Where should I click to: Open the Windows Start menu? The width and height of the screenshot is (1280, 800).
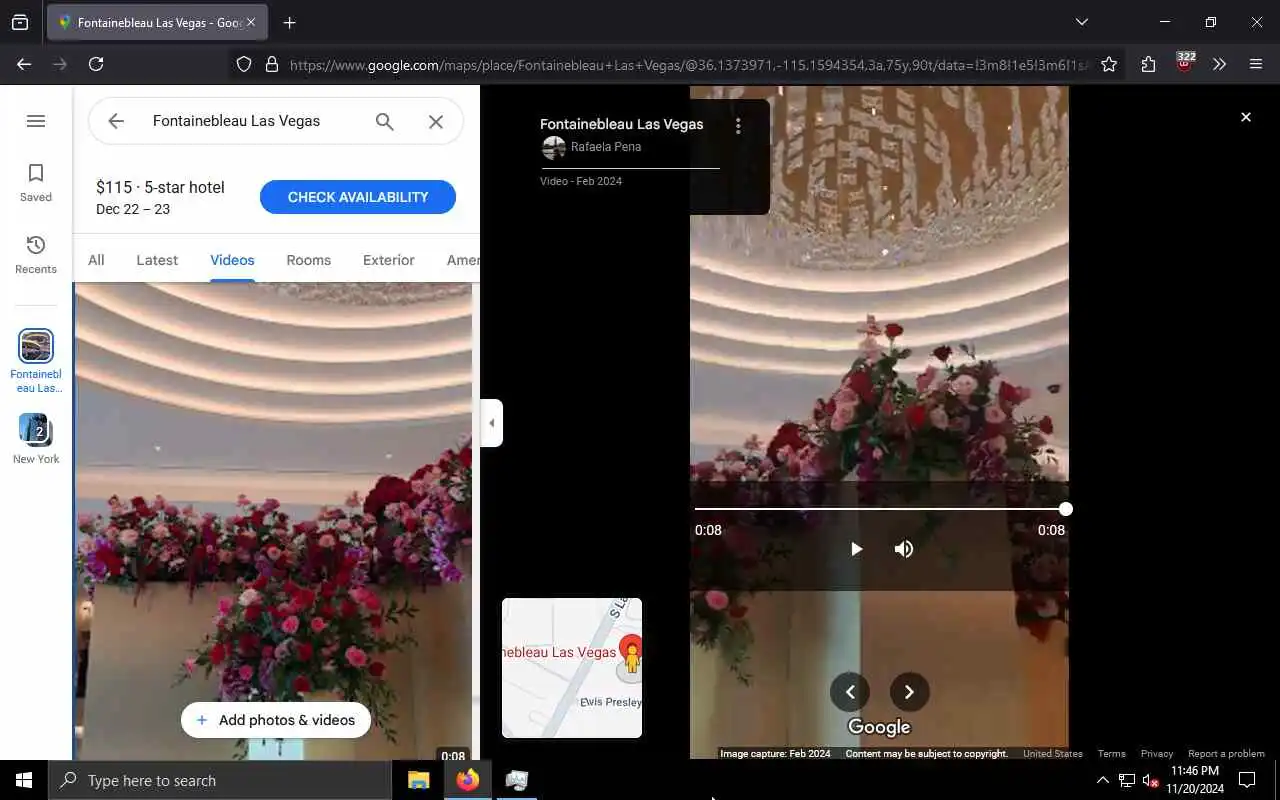tap(24, 780)
